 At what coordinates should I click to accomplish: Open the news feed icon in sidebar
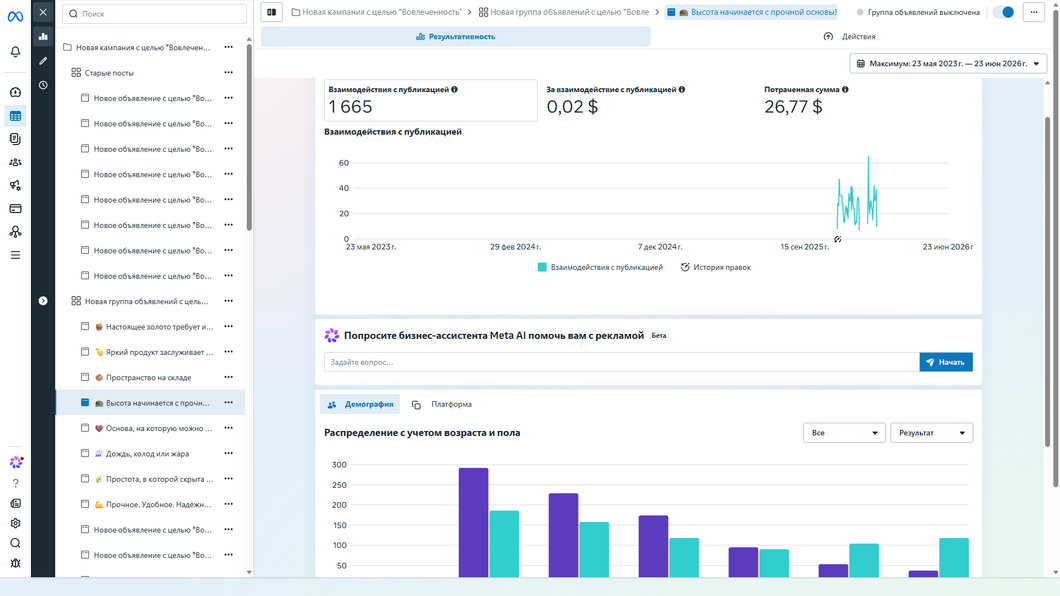coord(15,503)
